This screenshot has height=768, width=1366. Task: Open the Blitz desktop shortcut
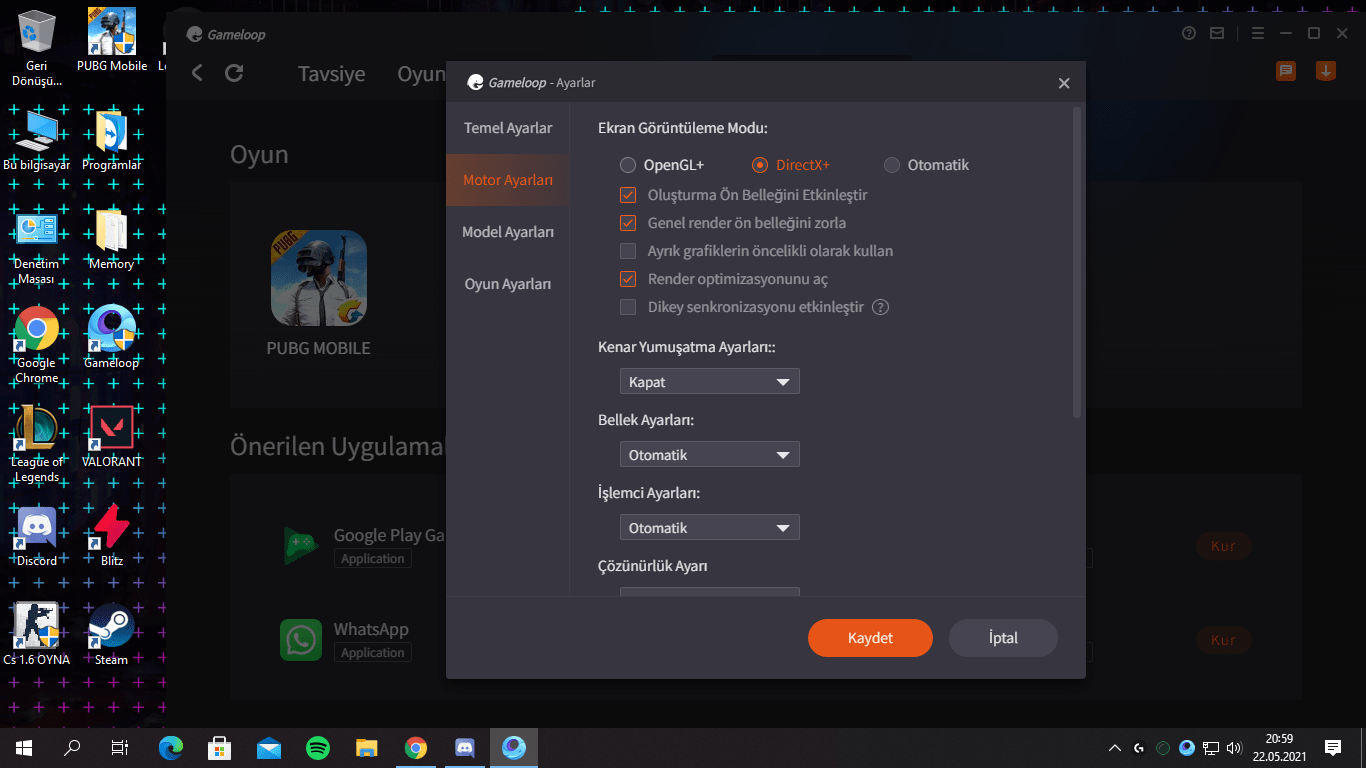112,535
